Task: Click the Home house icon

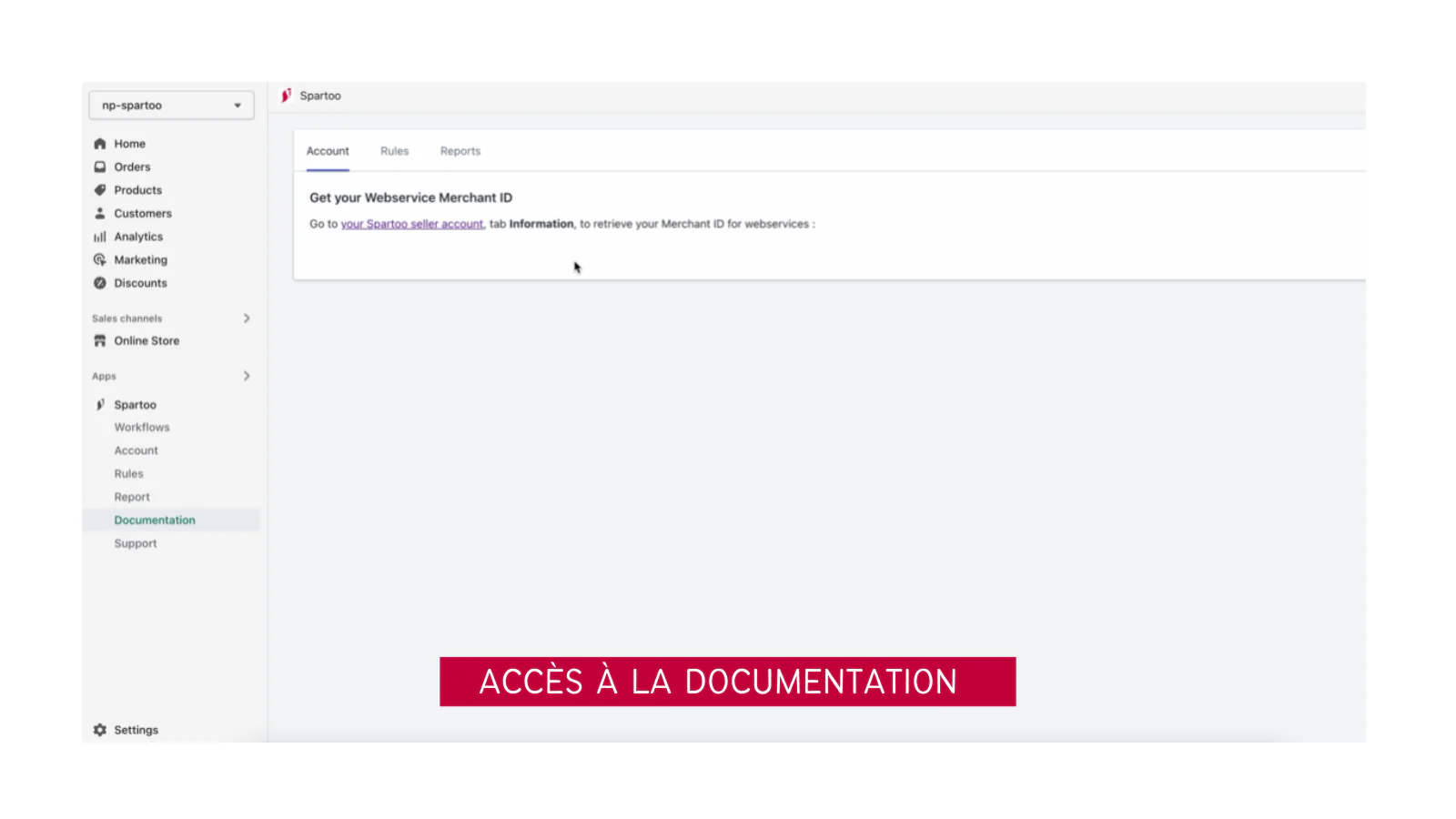Action: 100,144
